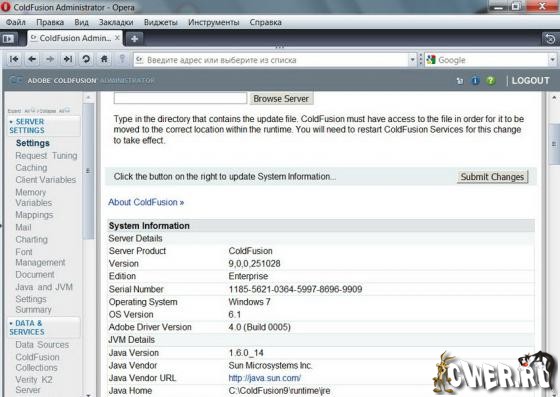Open ColdFusion Collections in the sidebar
This screenshot has width=560, height=397.
(37, 362)
